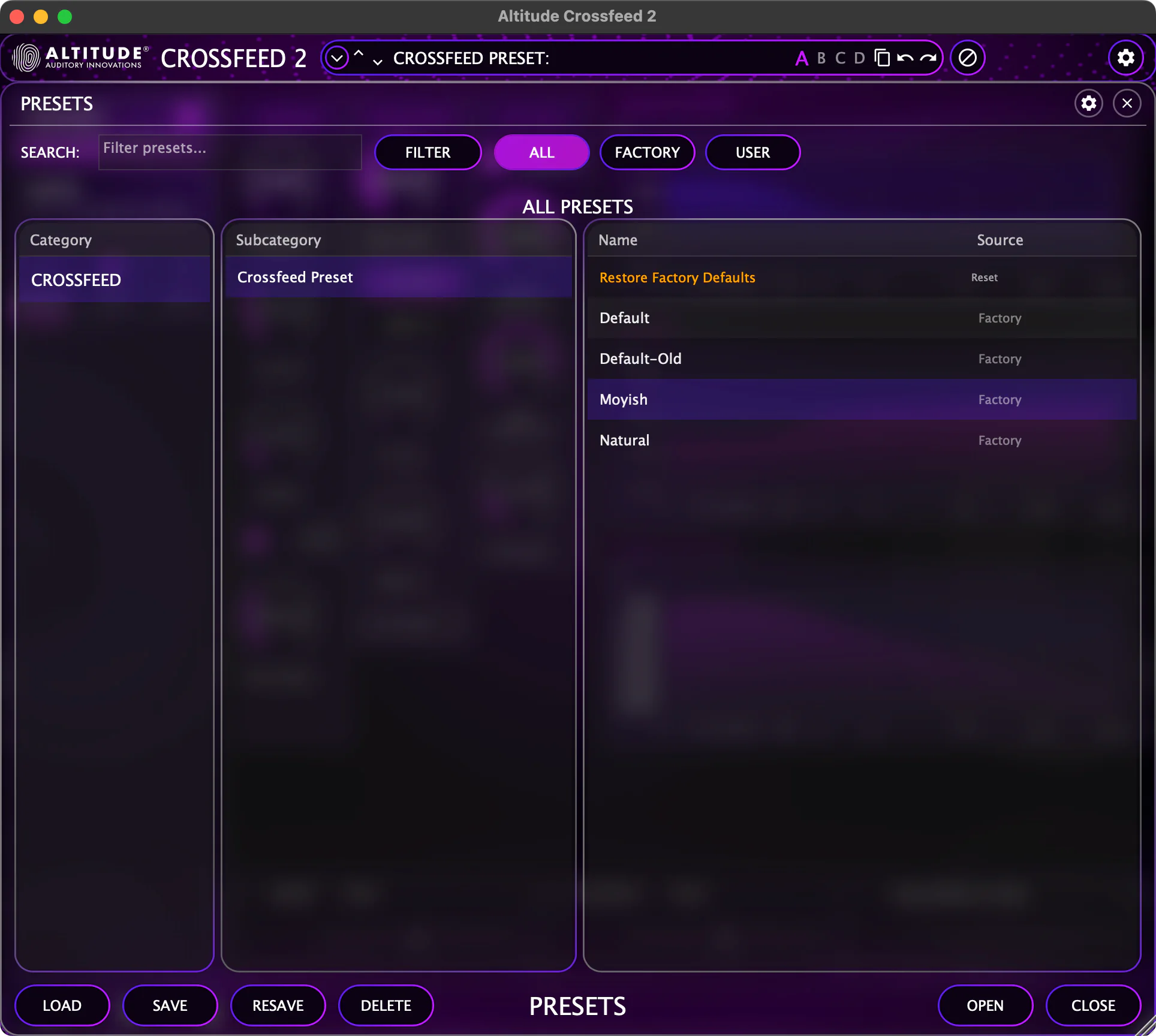Open the preset dropdown circle arrow
Screen dimensions: 1156x1036
click(x=337, y=58)
